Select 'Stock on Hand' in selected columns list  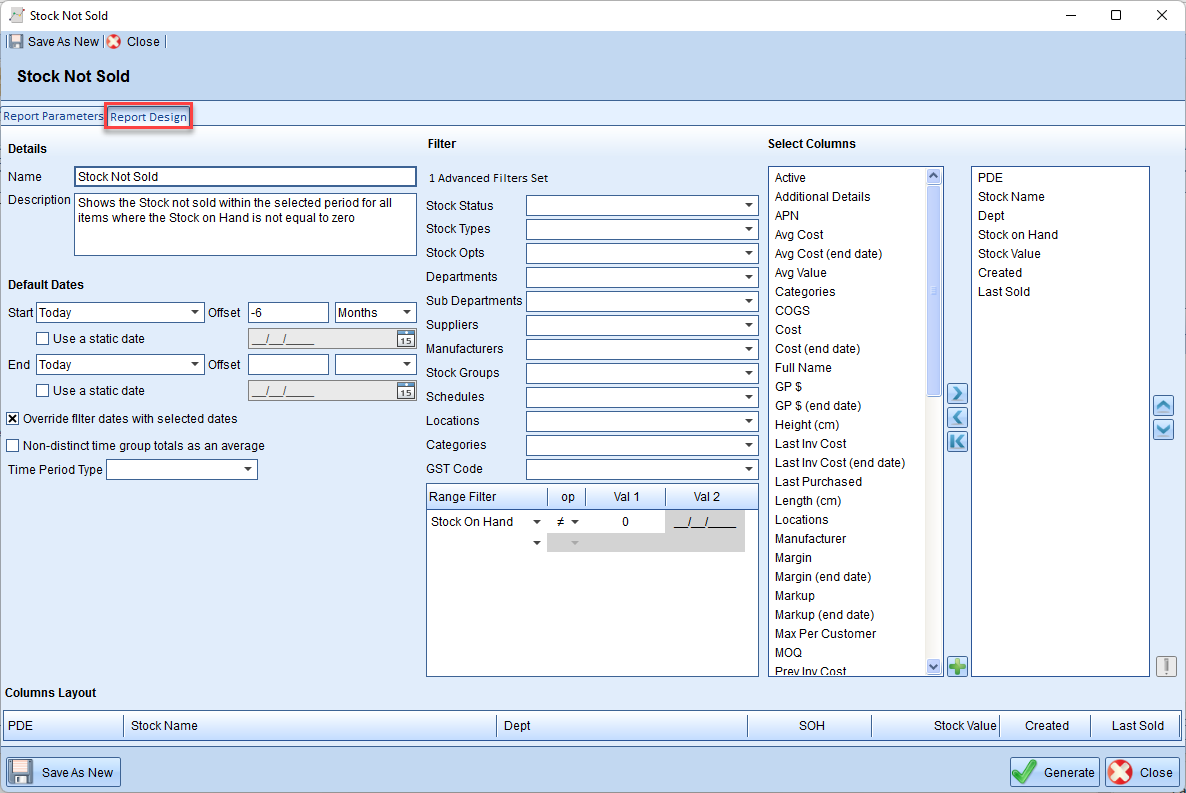click(x=1018, y=235)
